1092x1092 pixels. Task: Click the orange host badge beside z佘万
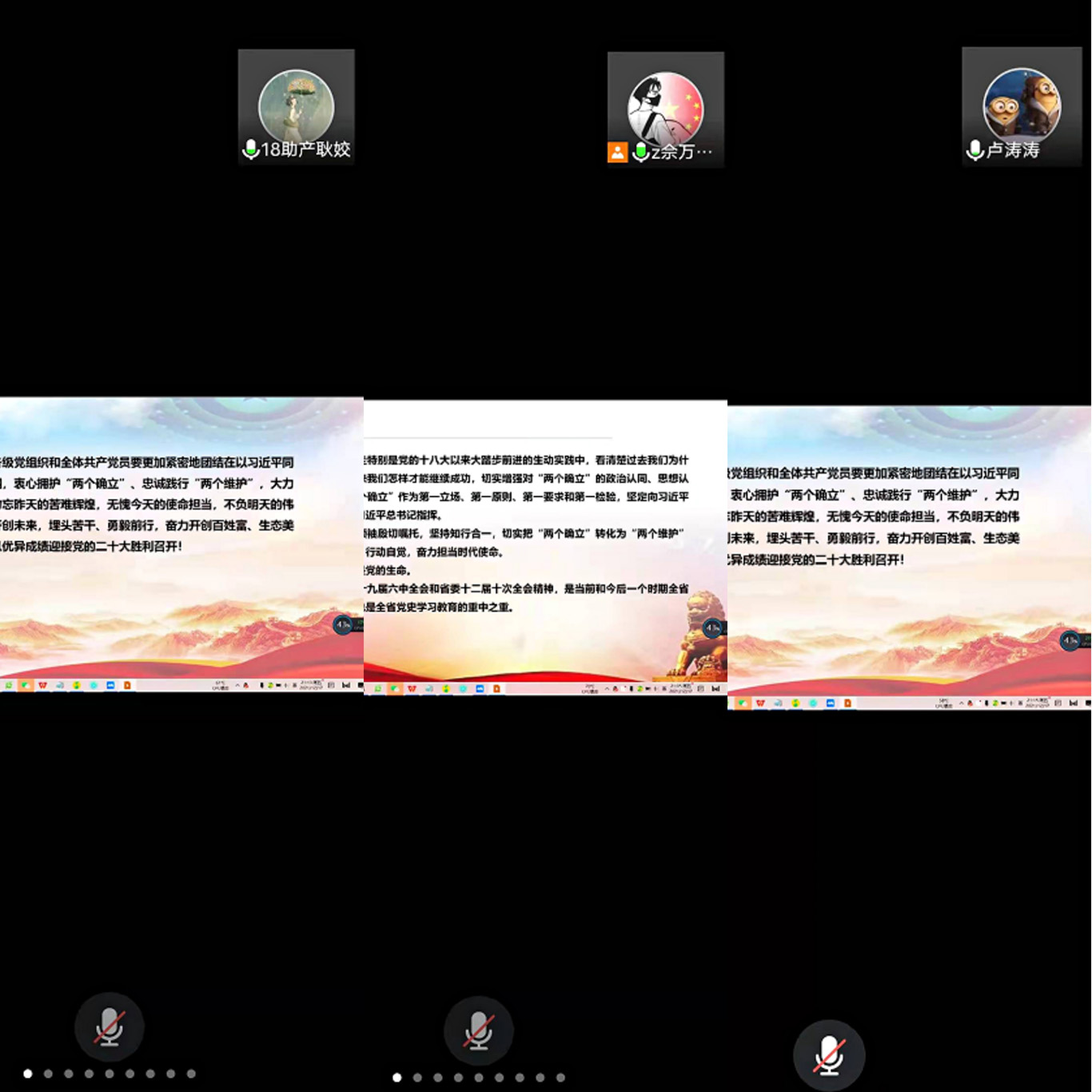coord(617,152)
